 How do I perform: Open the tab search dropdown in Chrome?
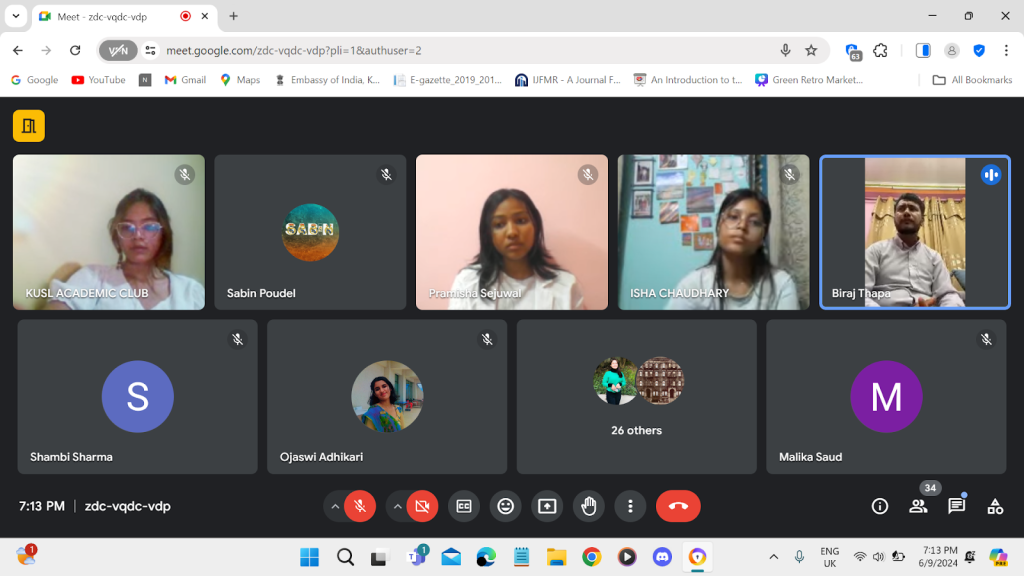[16, 16]
